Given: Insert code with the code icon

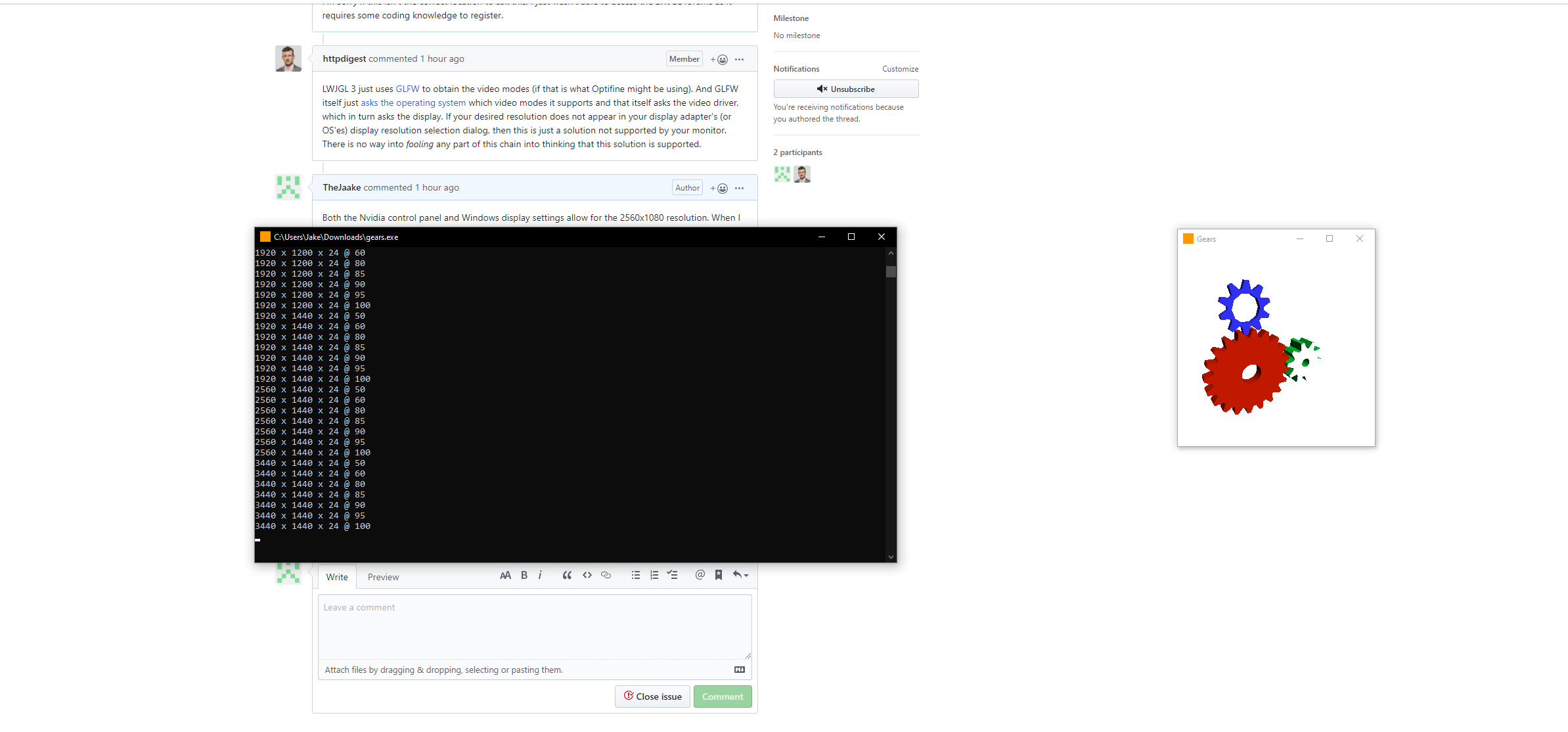Looking at the screenshot, I should pos(587,575).
